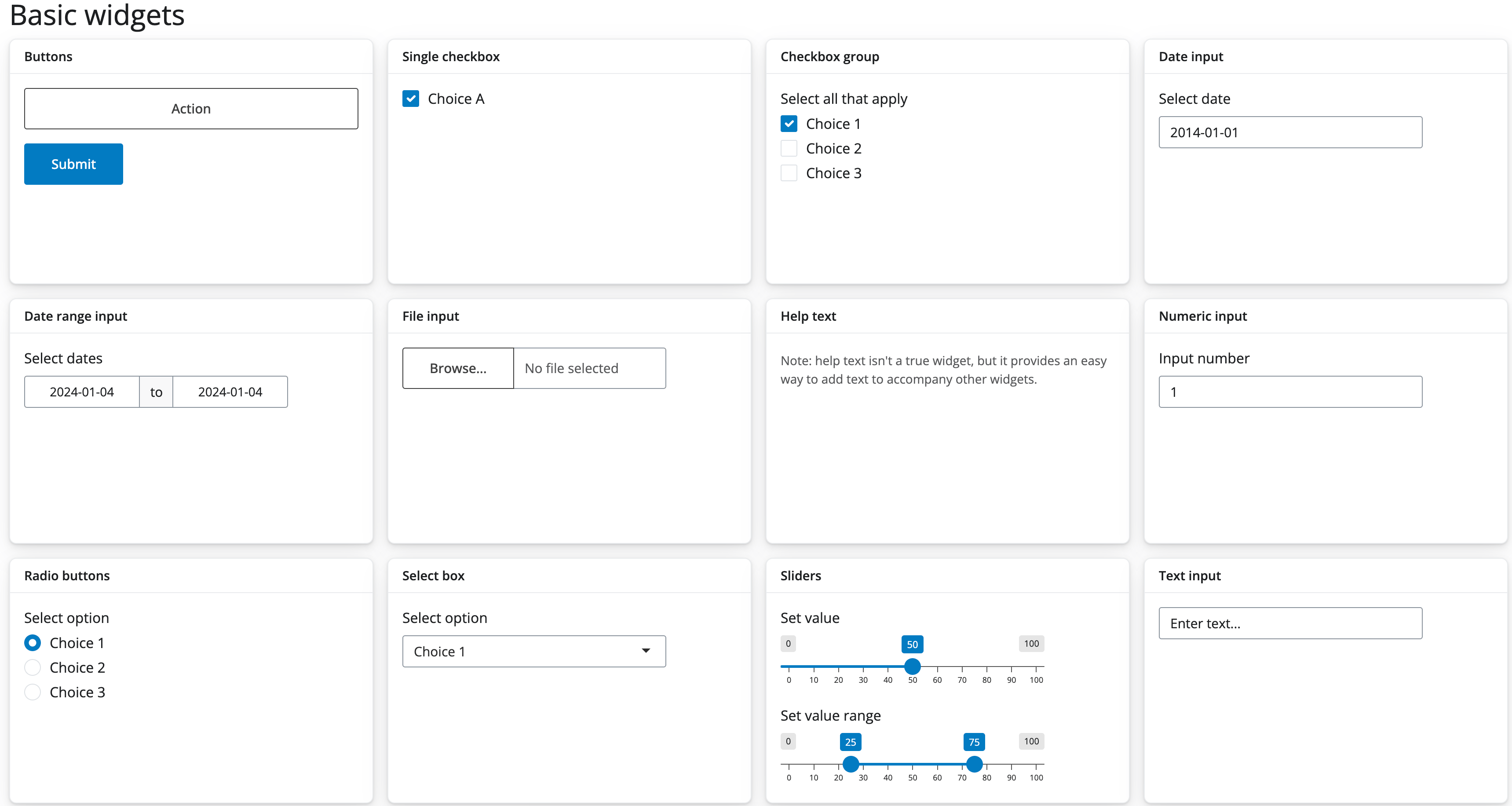
Task: Click the Enter text input field
Action: point(1289,623)
